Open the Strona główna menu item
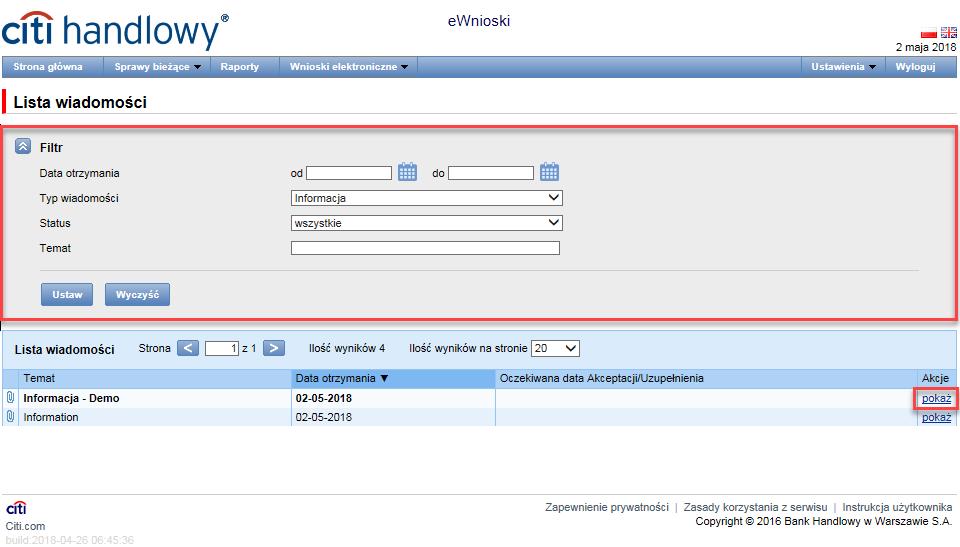The height and width of the screenshot is (547, 960). [48, 67]
